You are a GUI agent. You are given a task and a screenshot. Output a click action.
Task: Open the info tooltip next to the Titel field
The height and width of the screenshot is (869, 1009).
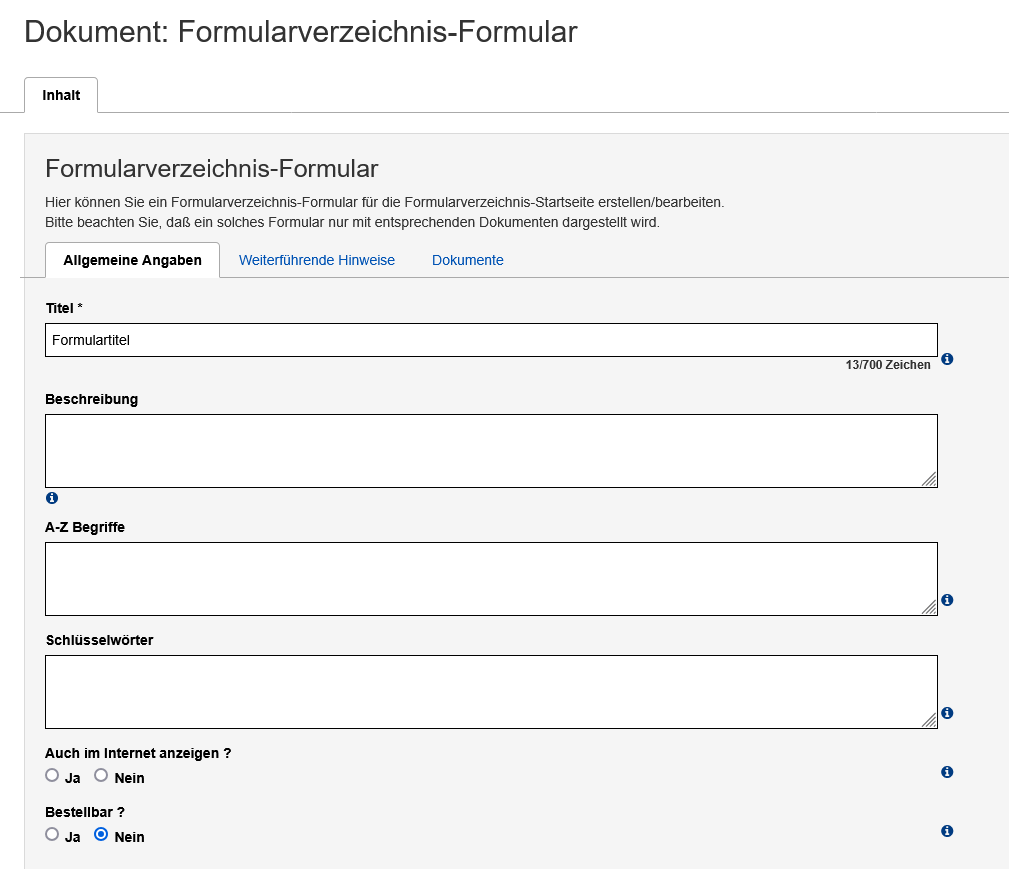[x=946, y=359]
